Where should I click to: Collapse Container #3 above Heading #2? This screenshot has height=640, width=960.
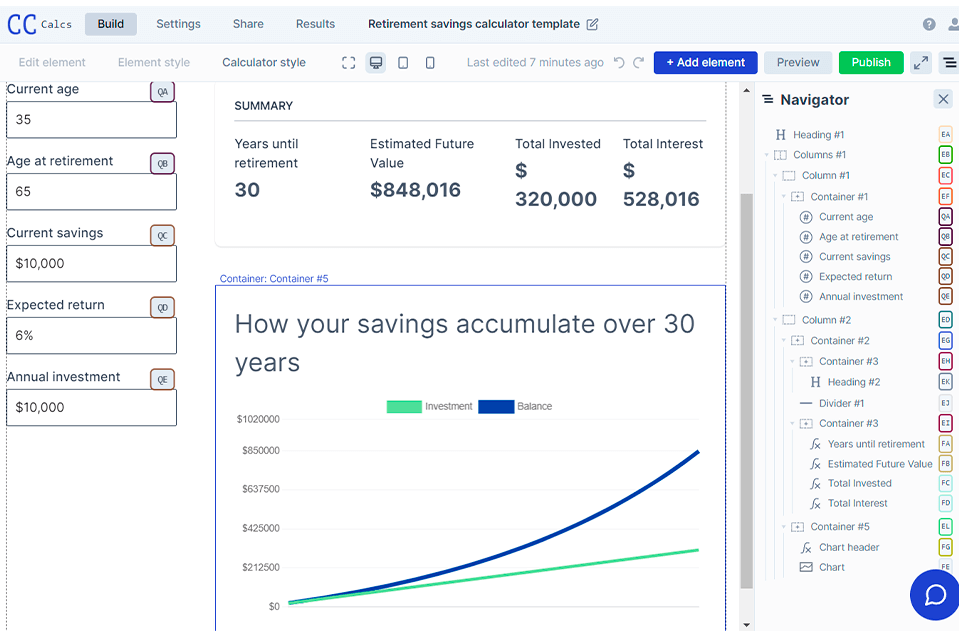coord(792,361)
